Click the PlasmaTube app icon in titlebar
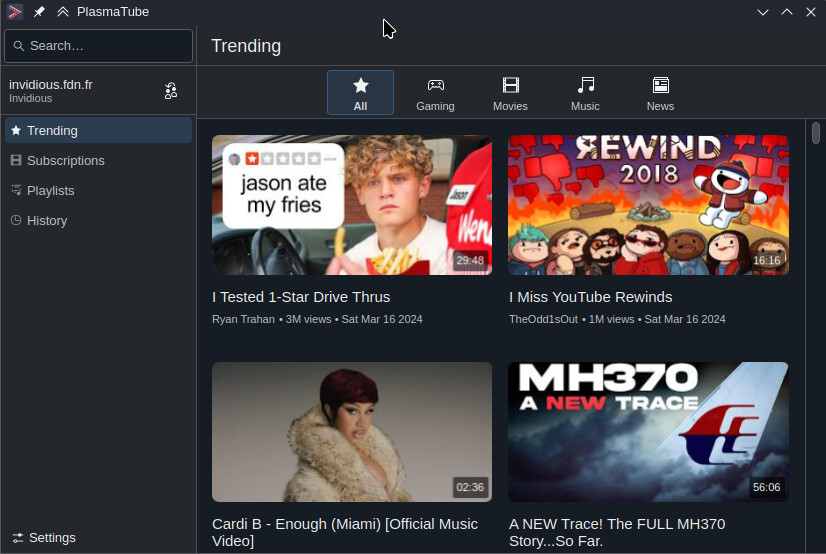This screenshot has height=554, width=826. (x=15, y=12)
